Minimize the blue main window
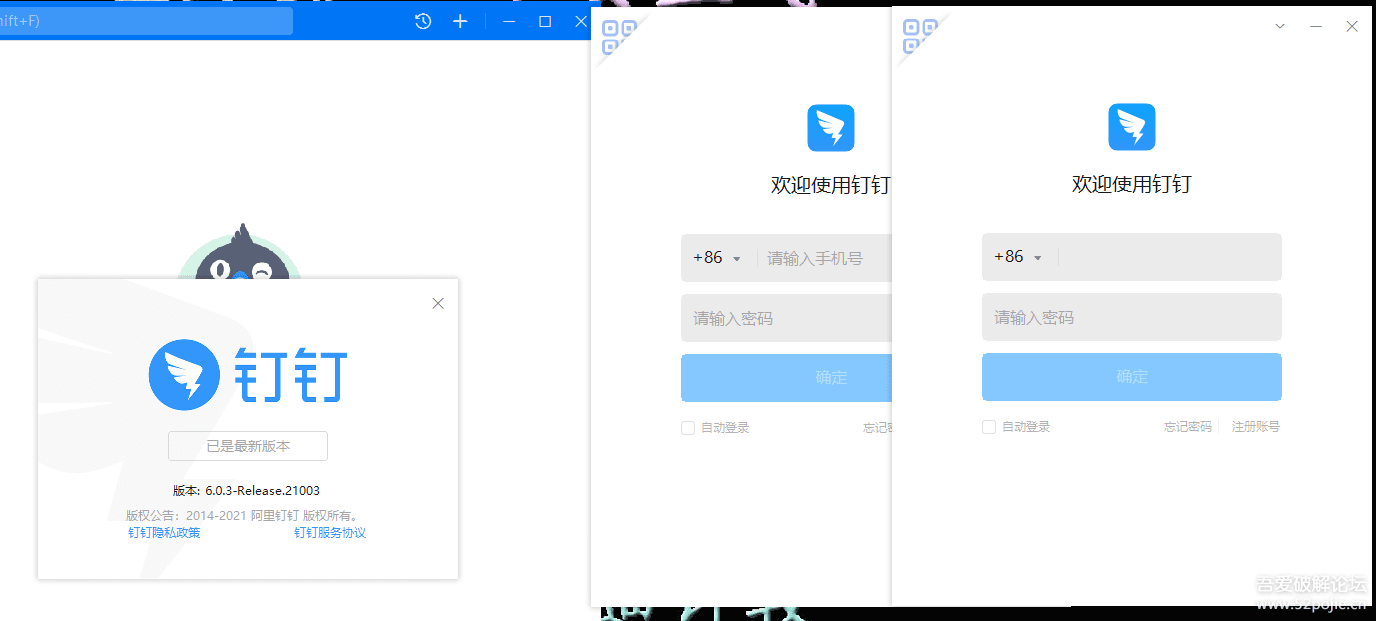Viewport: 1376px width, 621px height. click(509, 21)
